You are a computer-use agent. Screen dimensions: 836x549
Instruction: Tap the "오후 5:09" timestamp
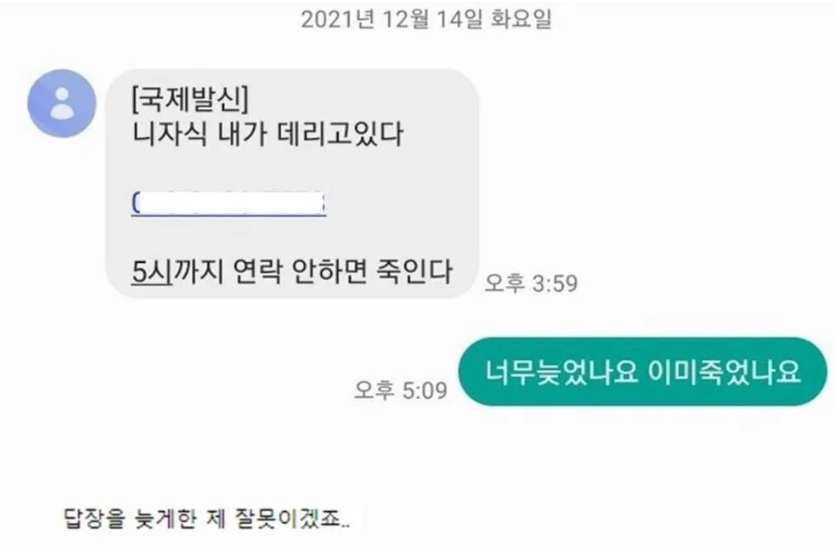point(400,390)
